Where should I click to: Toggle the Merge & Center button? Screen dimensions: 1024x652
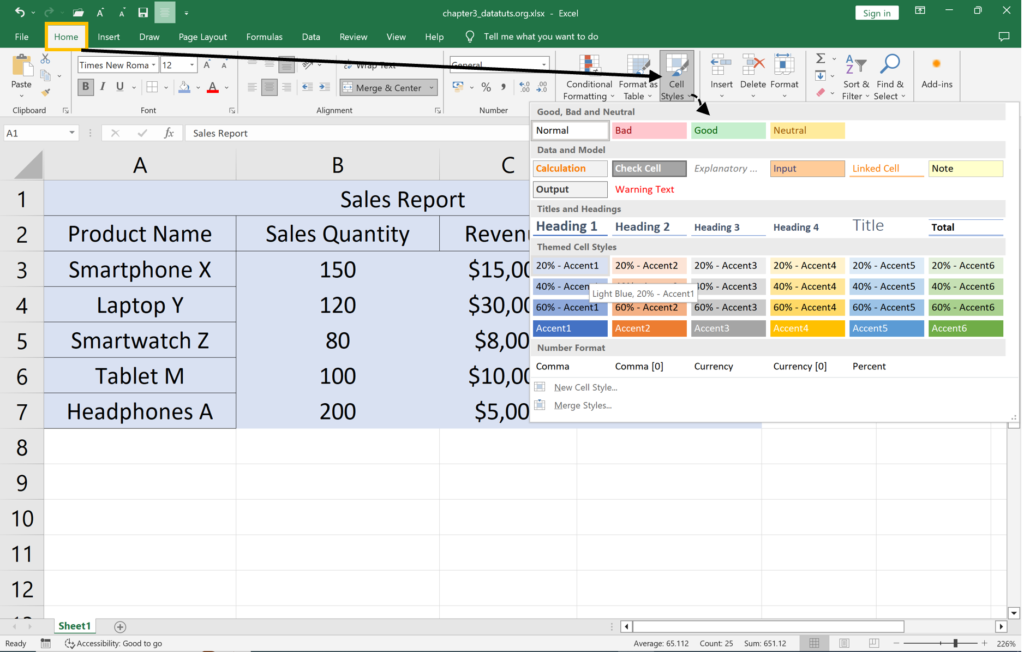point(388,88)
